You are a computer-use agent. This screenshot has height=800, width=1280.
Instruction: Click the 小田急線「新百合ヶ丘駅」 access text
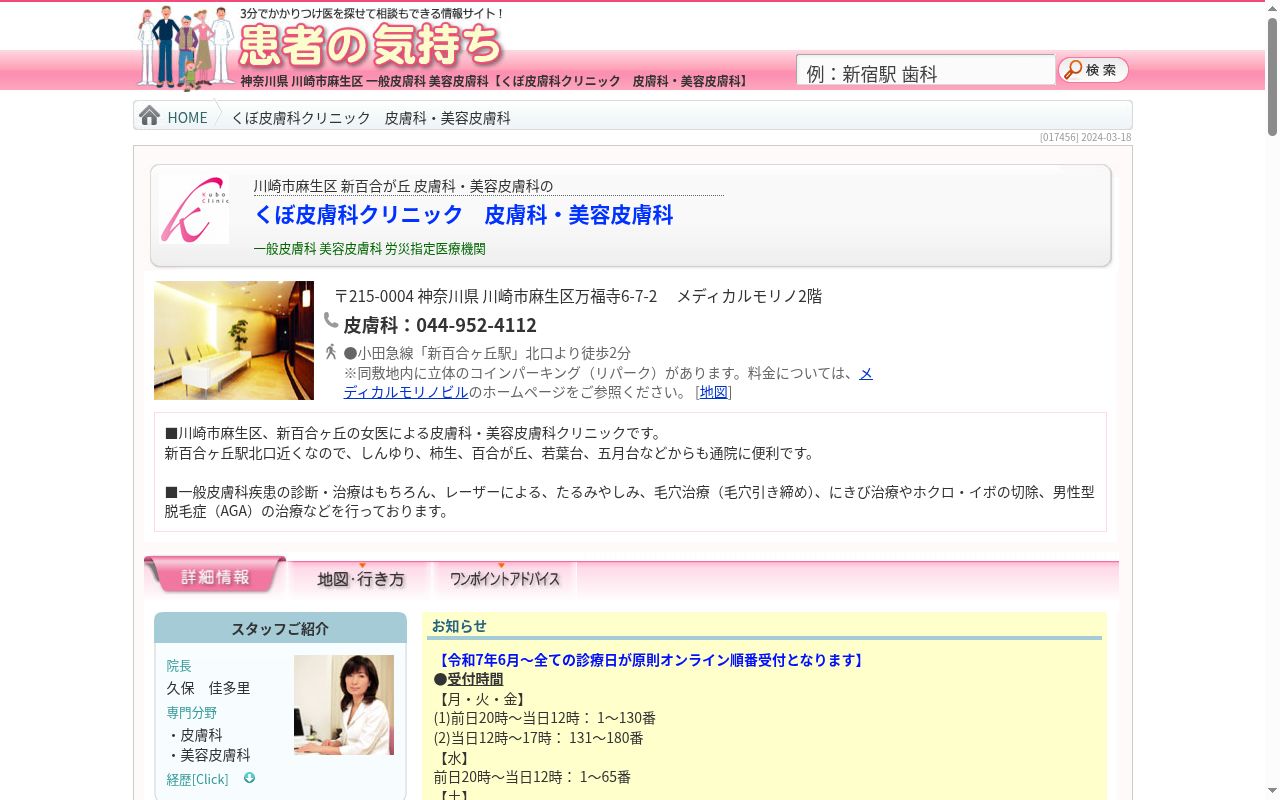(487, 353)
